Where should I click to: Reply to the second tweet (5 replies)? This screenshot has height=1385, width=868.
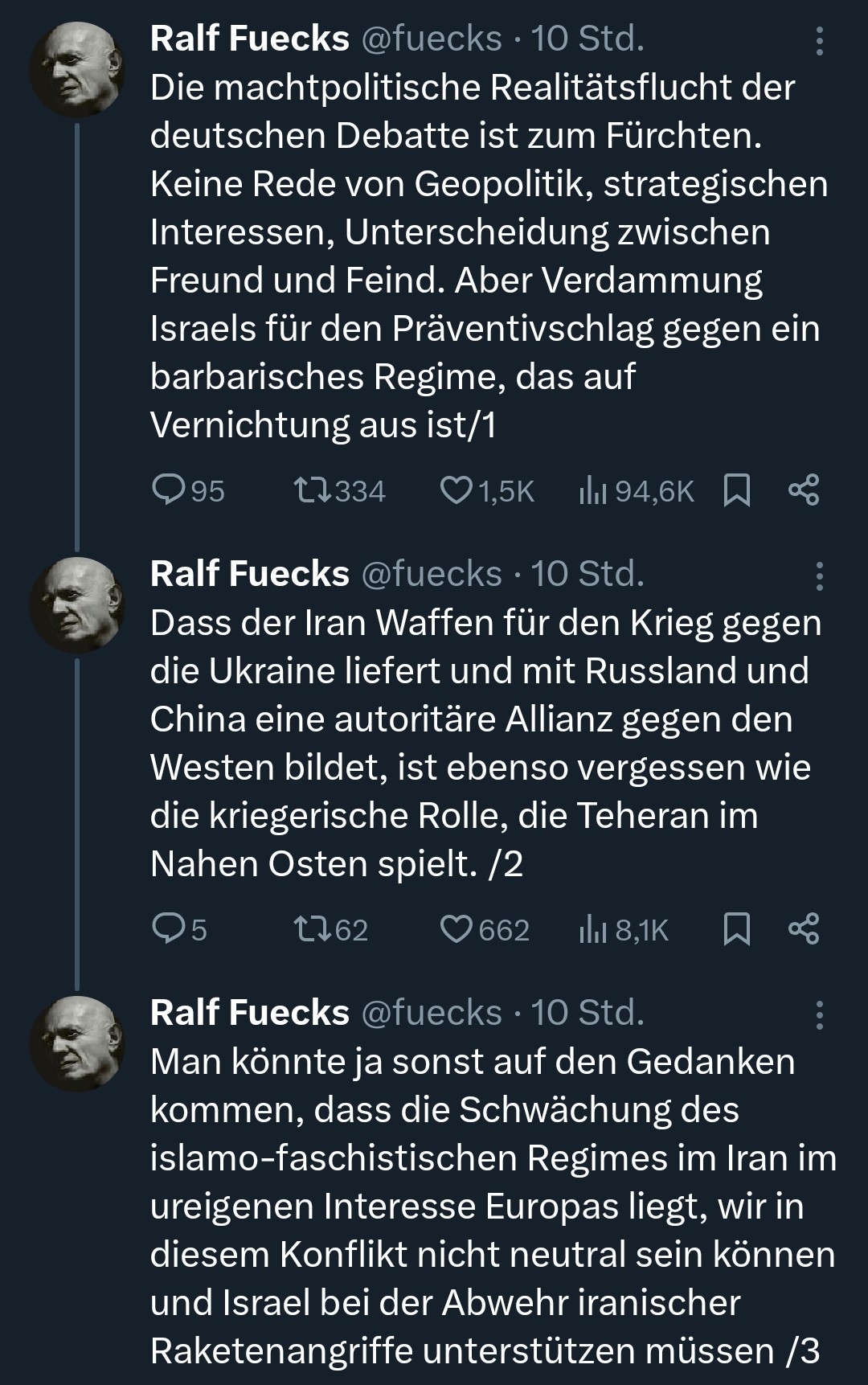(169, 928)
